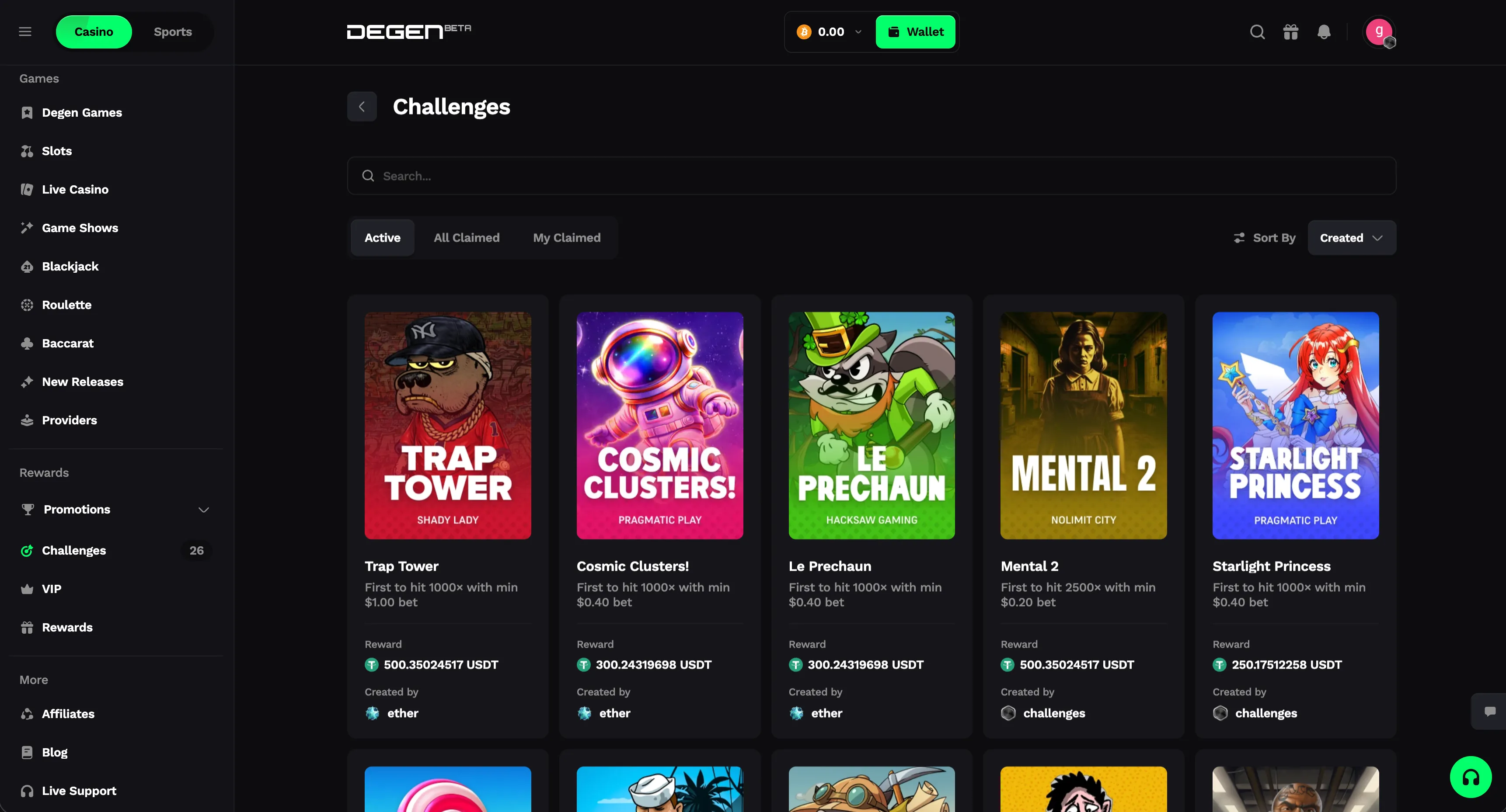Viewport: 1506px width, 812px height.
Task: Open the Sort By Created dropdown
Action: point(1352,238)
